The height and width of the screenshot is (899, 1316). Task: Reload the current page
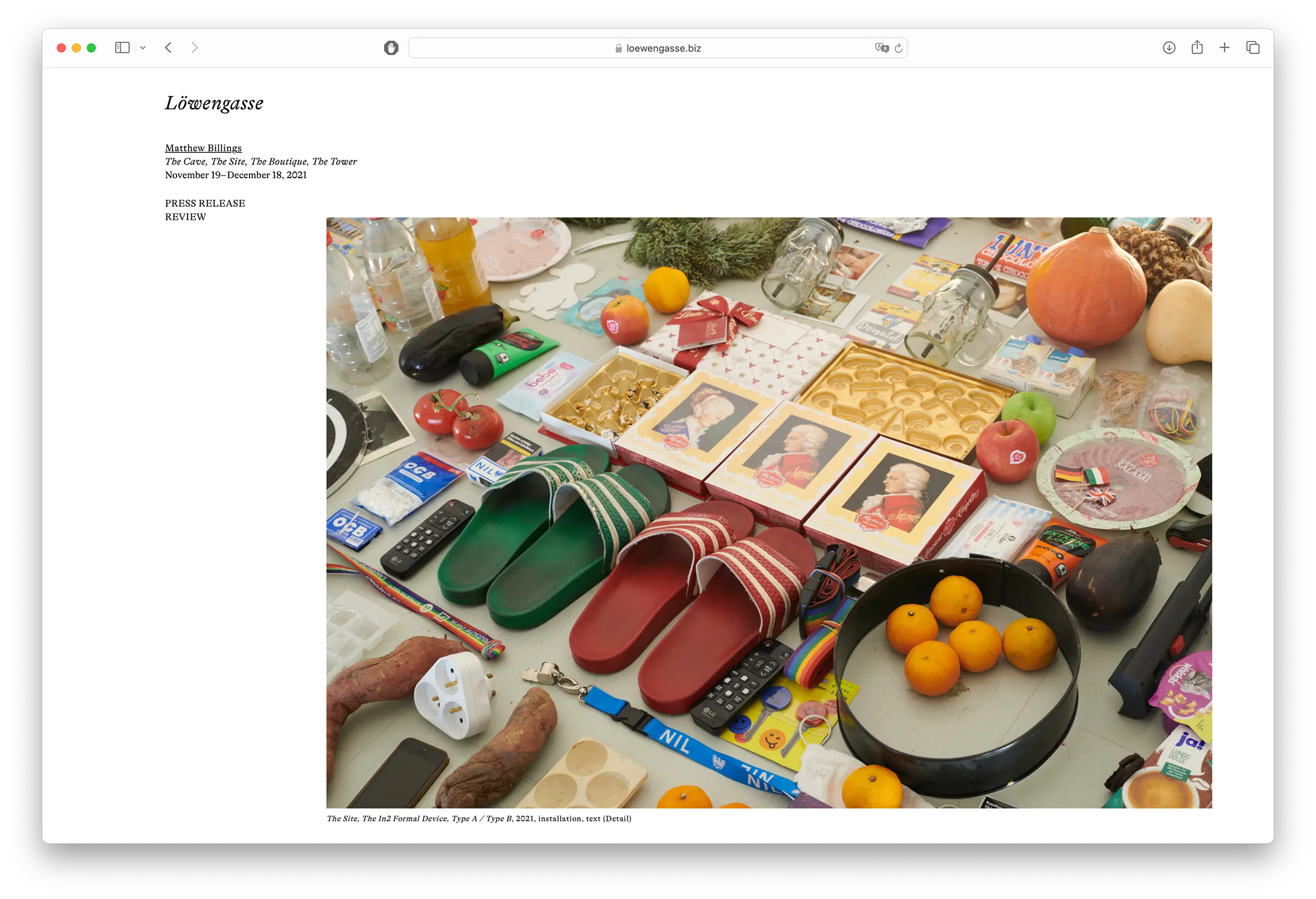(899, 49)
